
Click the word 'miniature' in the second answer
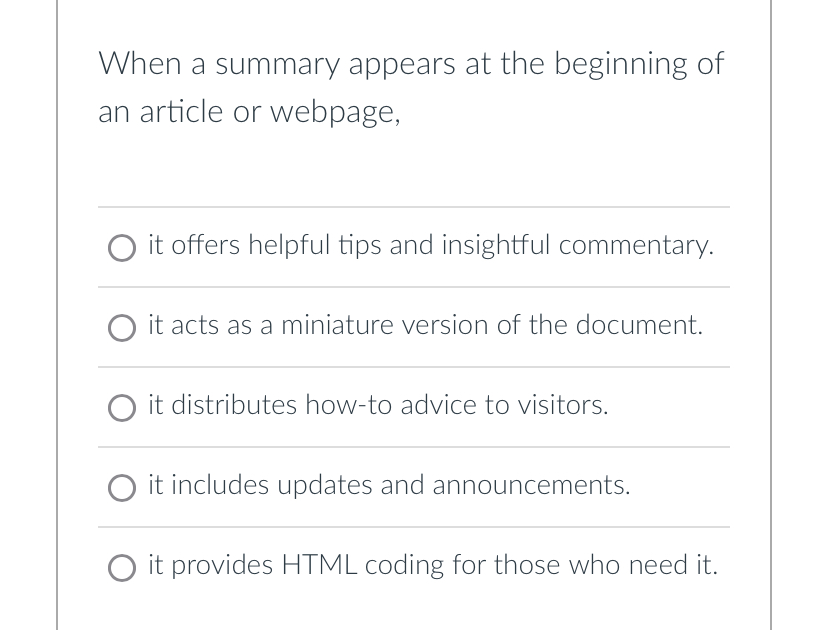pos(337,325)
